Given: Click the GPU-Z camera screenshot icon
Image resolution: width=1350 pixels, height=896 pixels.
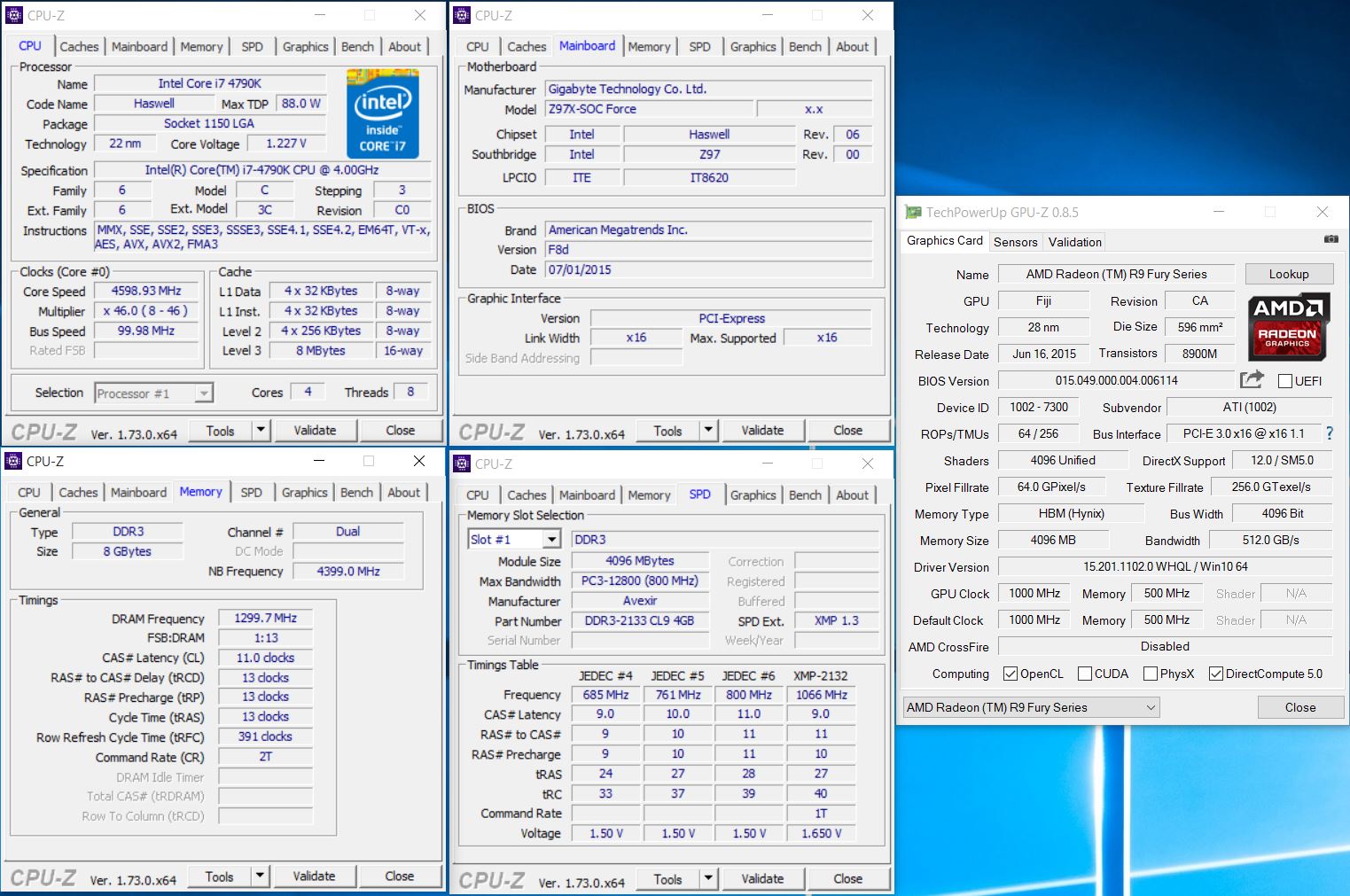Looking at the screenshot, I should coord(1330,239).
